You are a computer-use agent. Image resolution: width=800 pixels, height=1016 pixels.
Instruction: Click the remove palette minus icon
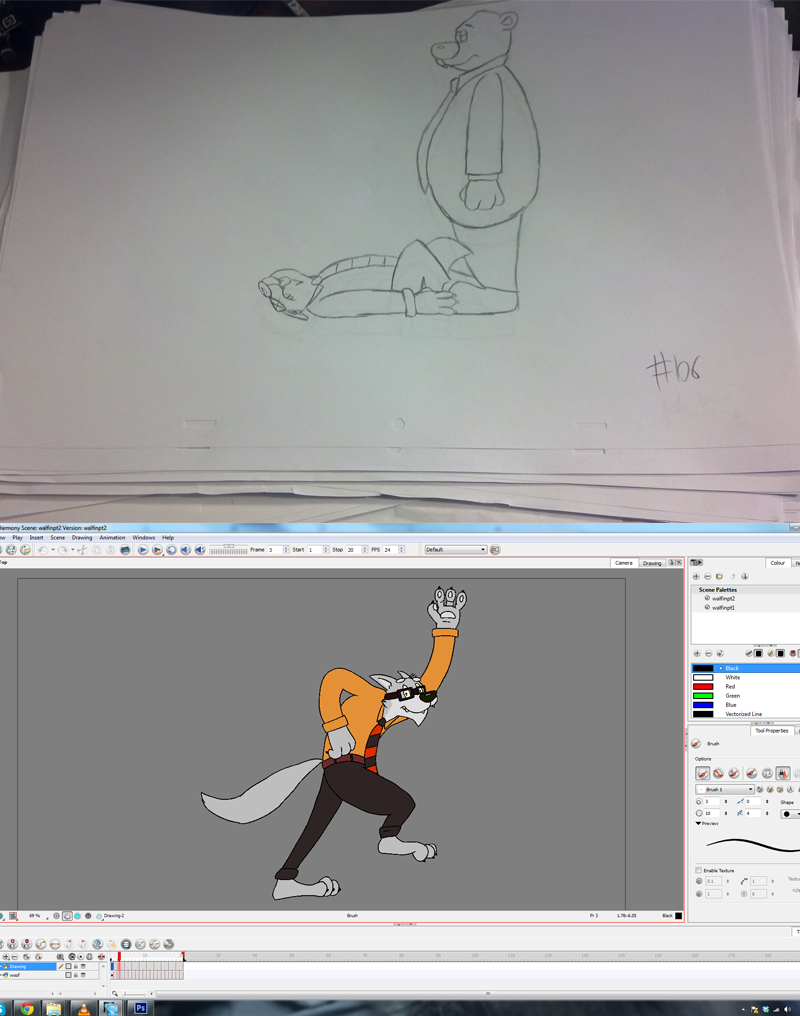[707, 576]
